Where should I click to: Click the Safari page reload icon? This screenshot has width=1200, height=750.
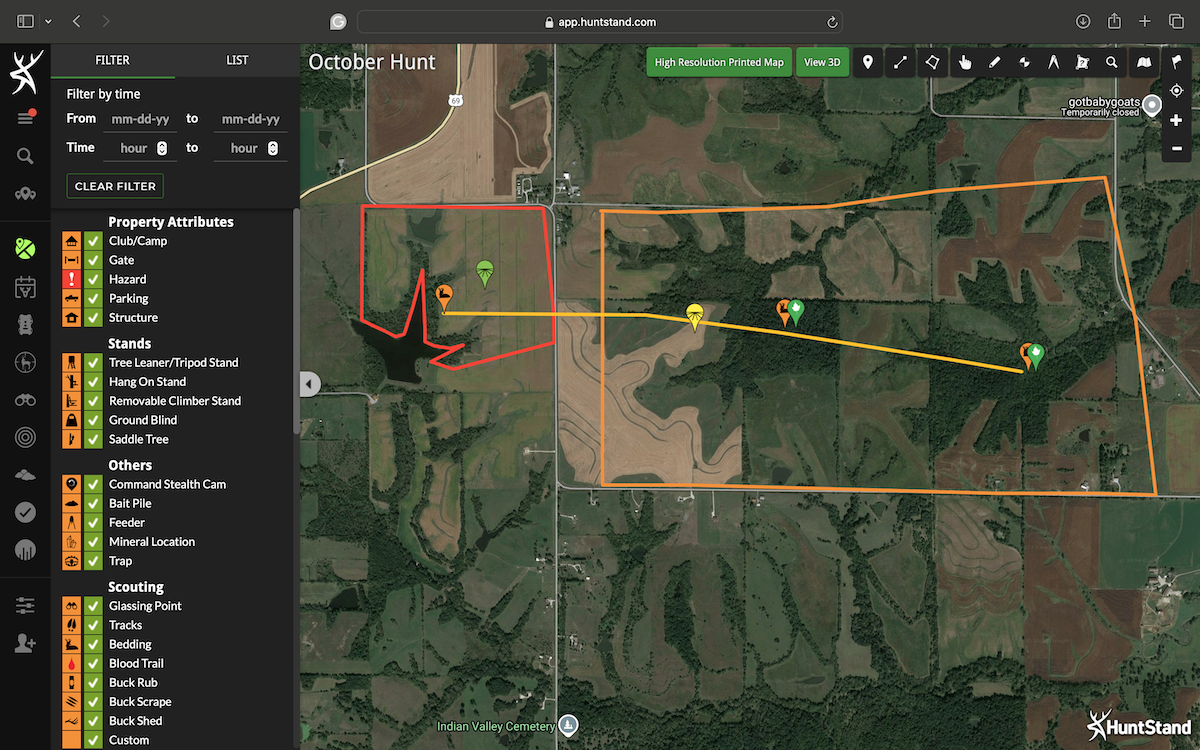(x=832, y=21)
